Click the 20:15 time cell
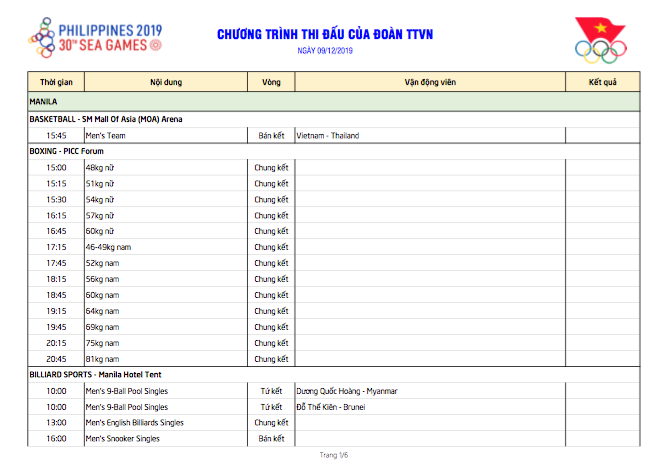665x469 pixels. point(56,343)
